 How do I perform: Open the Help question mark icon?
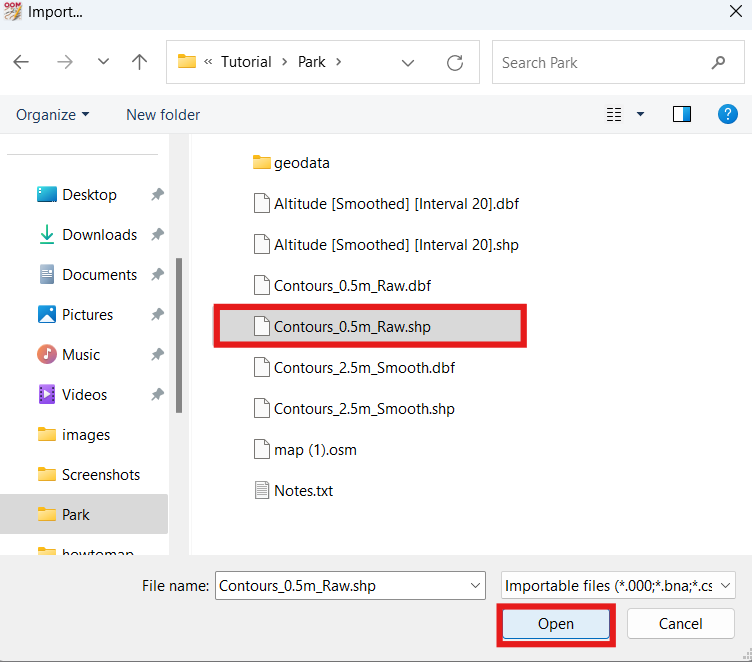coord(728,115)
